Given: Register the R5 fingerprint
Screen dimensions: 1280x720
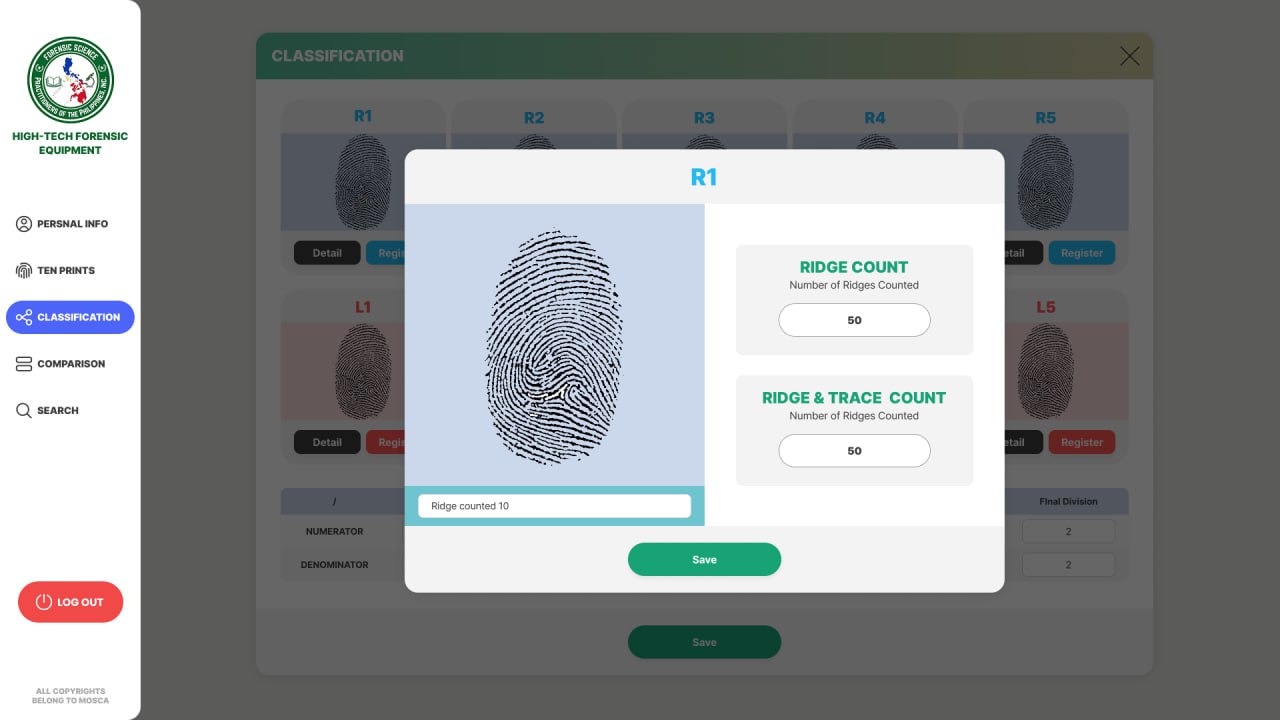Looking at the screenshot, I should click(1082, 253).
